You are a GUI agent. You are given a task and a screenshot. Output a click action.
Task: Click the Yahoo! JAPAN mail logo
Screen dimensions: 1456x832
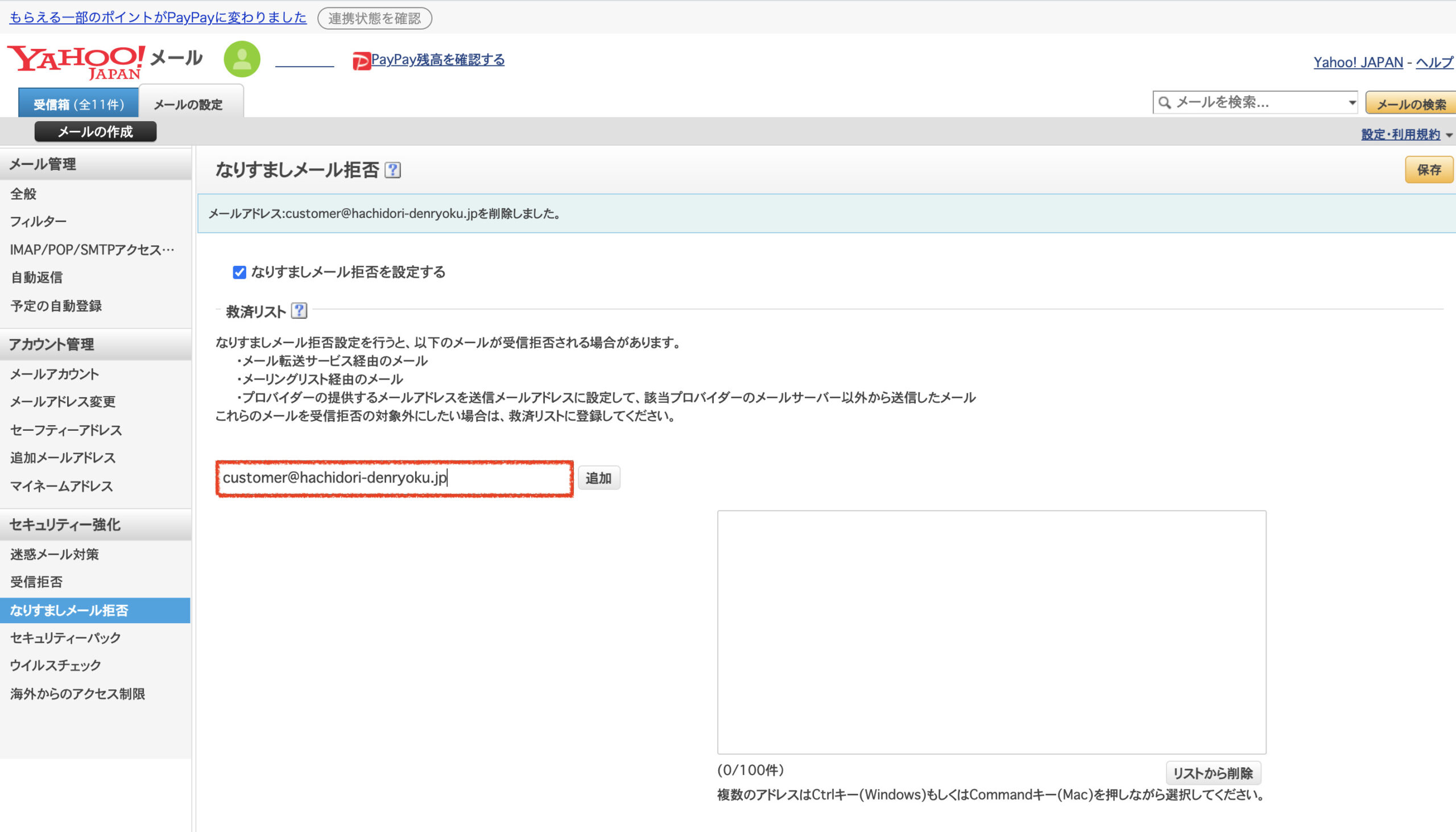[105, 61]
